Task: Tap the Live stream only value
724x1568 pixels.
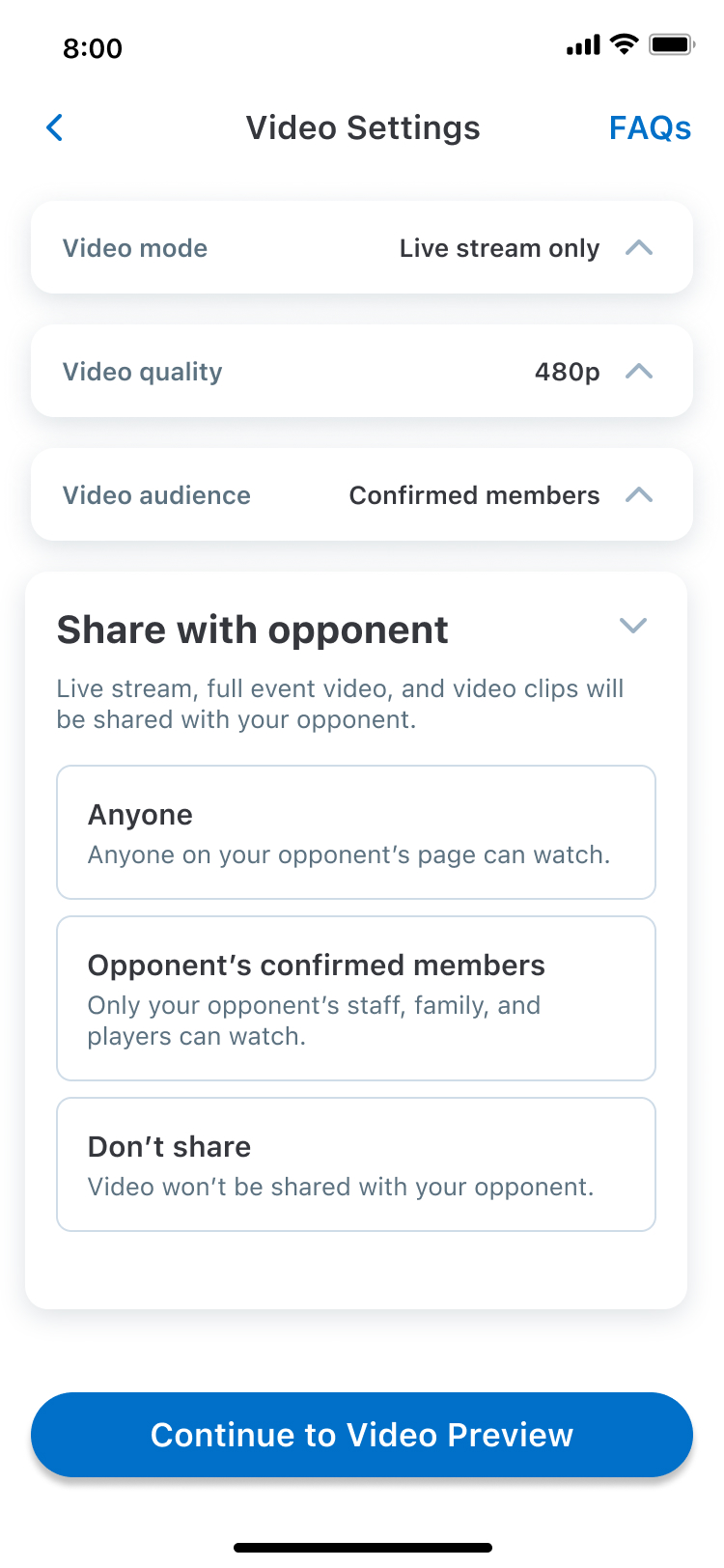Action: click(x=499, y=248)
